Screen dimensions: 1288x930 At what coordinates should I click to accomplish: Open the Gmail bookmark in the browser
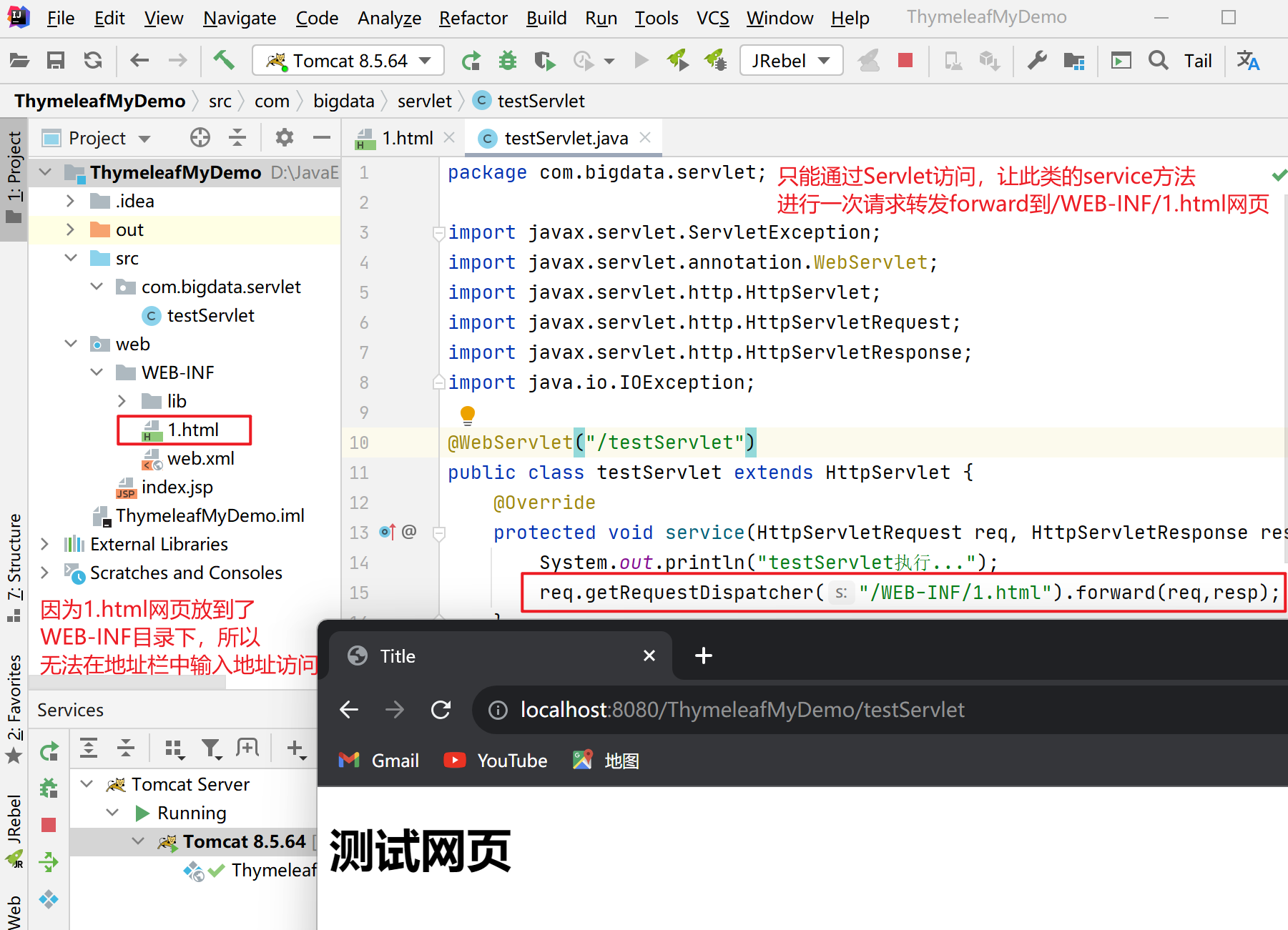[x=379, y=760]
